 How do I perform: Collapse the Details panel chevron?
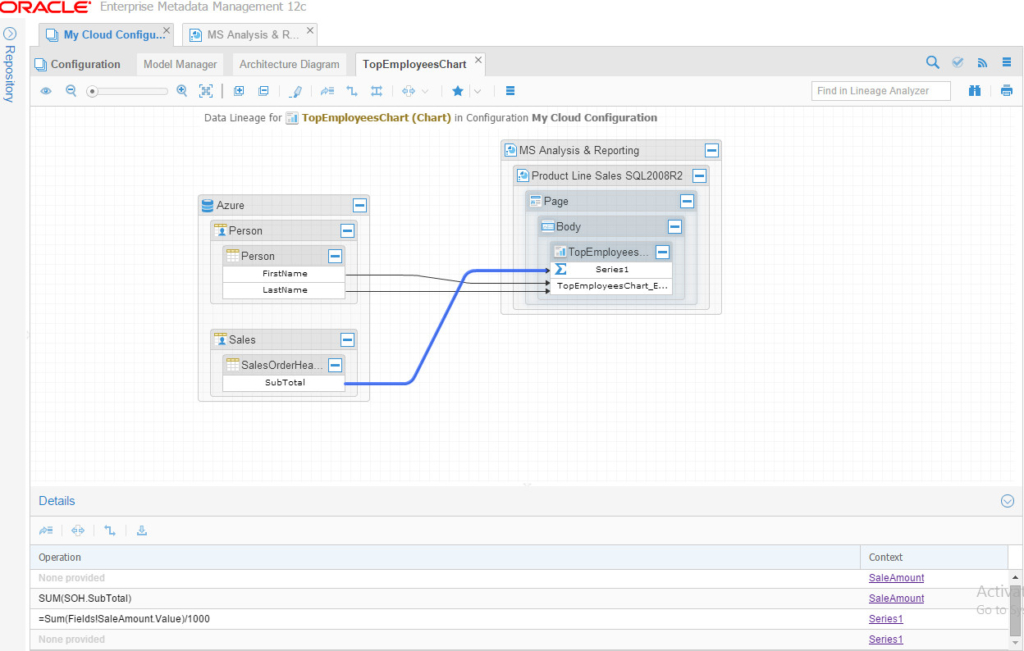[1007, 501]
